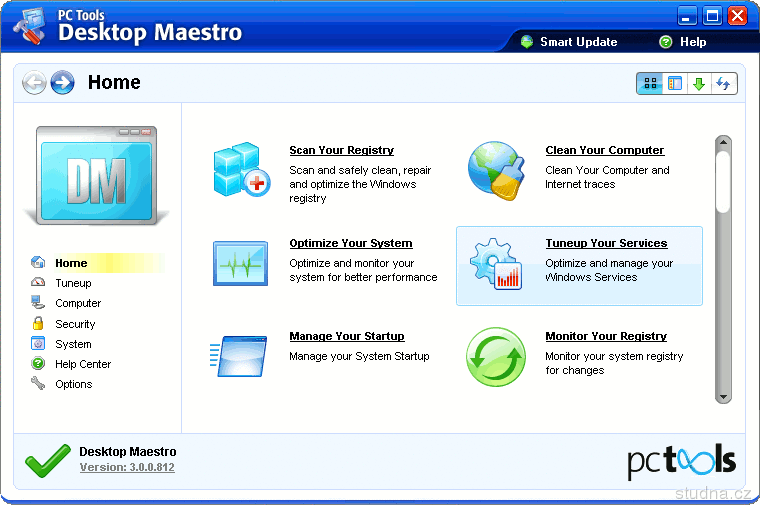Click the Help Center question mark icon
The height and width of the screenshot is (505, 760).
[38, 363]
